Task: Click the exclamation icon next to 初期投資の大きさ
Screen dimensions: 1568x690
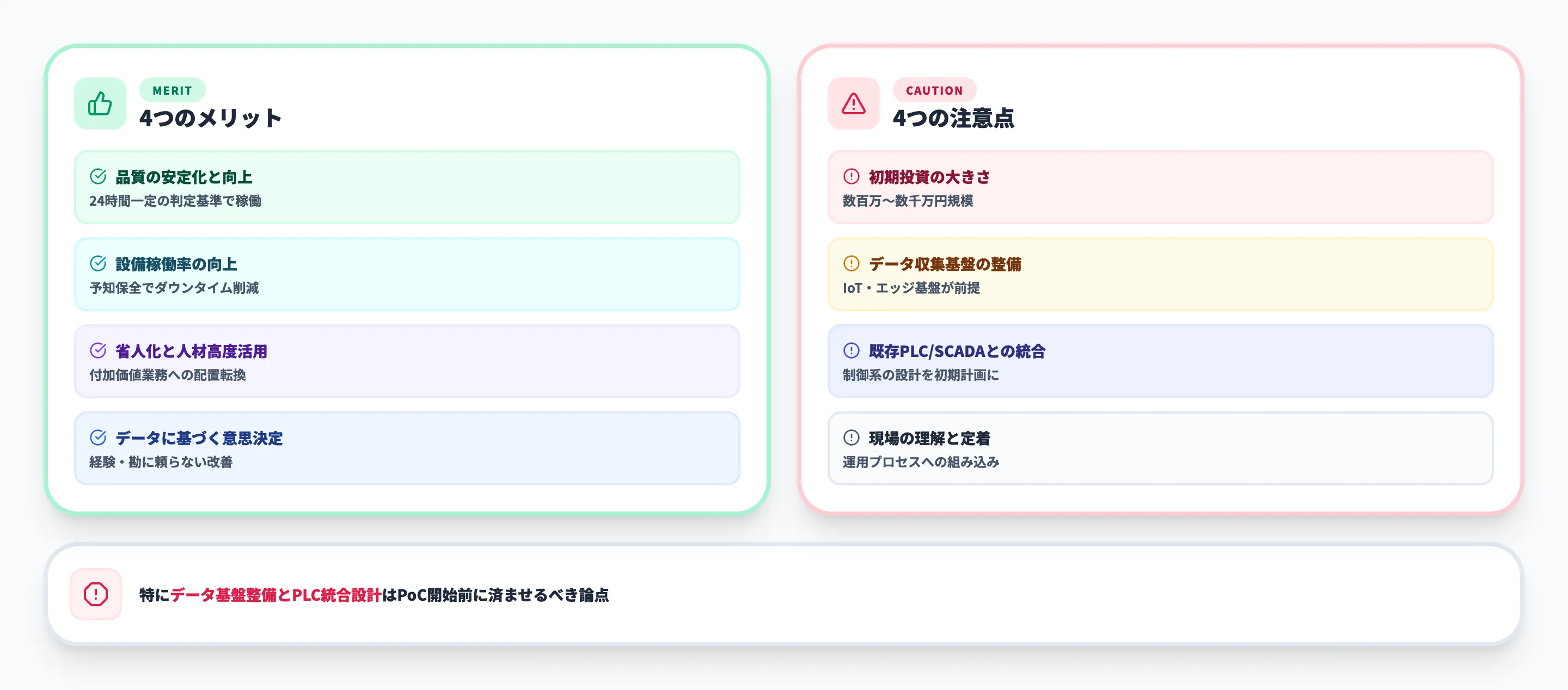Action: point(850,177)
